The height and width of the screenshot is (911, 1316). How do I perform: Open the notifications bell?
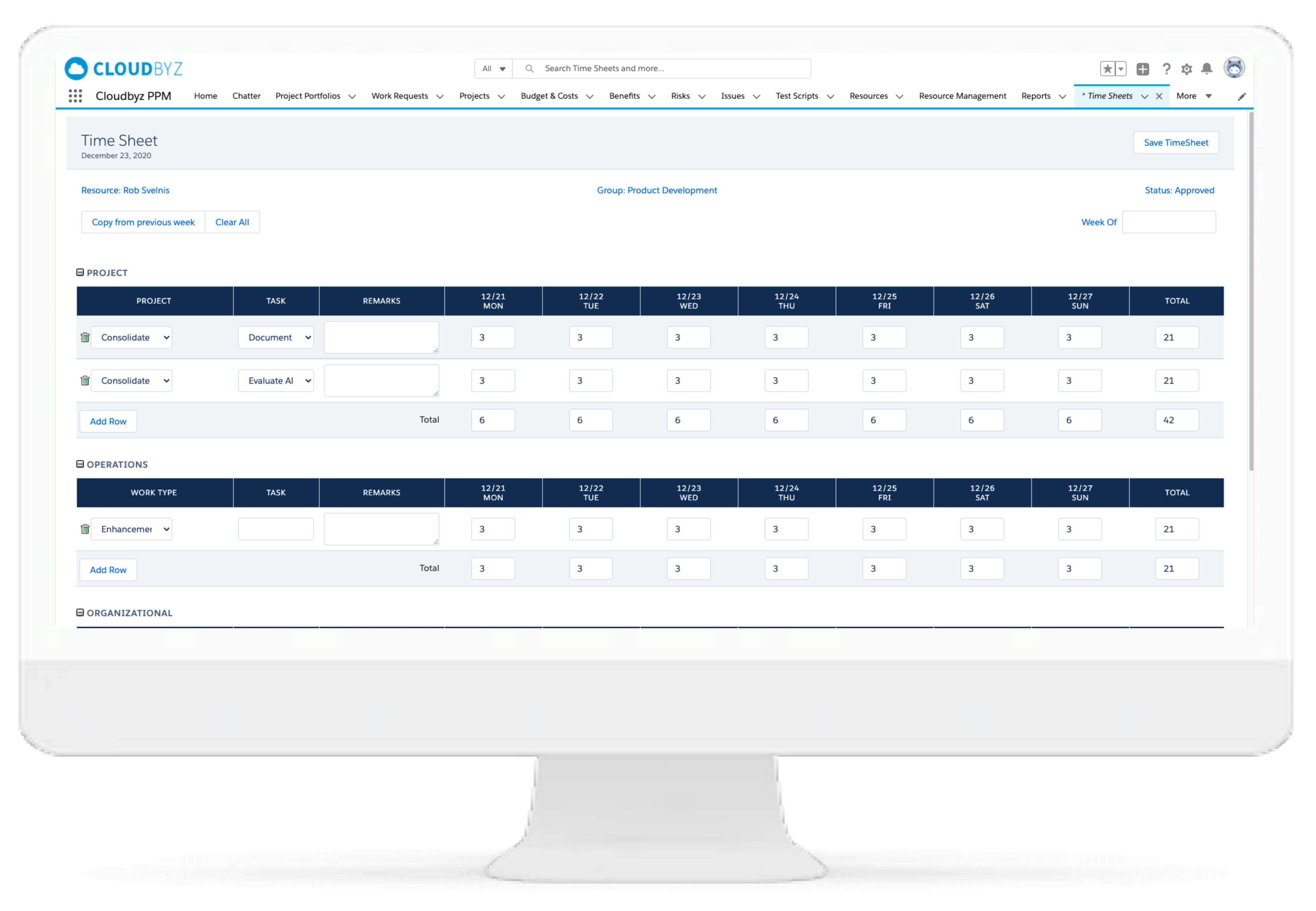tap(1206, 69)
